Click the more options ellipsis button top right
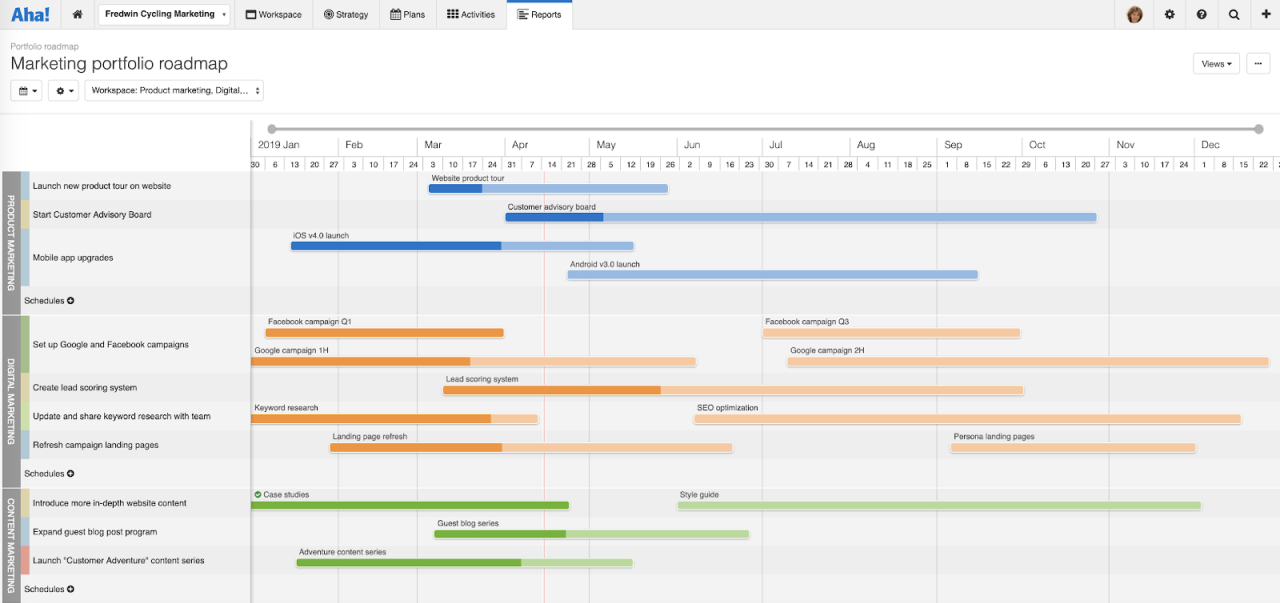The width and height of the screenshot is (1280, 603). pos(1258,63)
